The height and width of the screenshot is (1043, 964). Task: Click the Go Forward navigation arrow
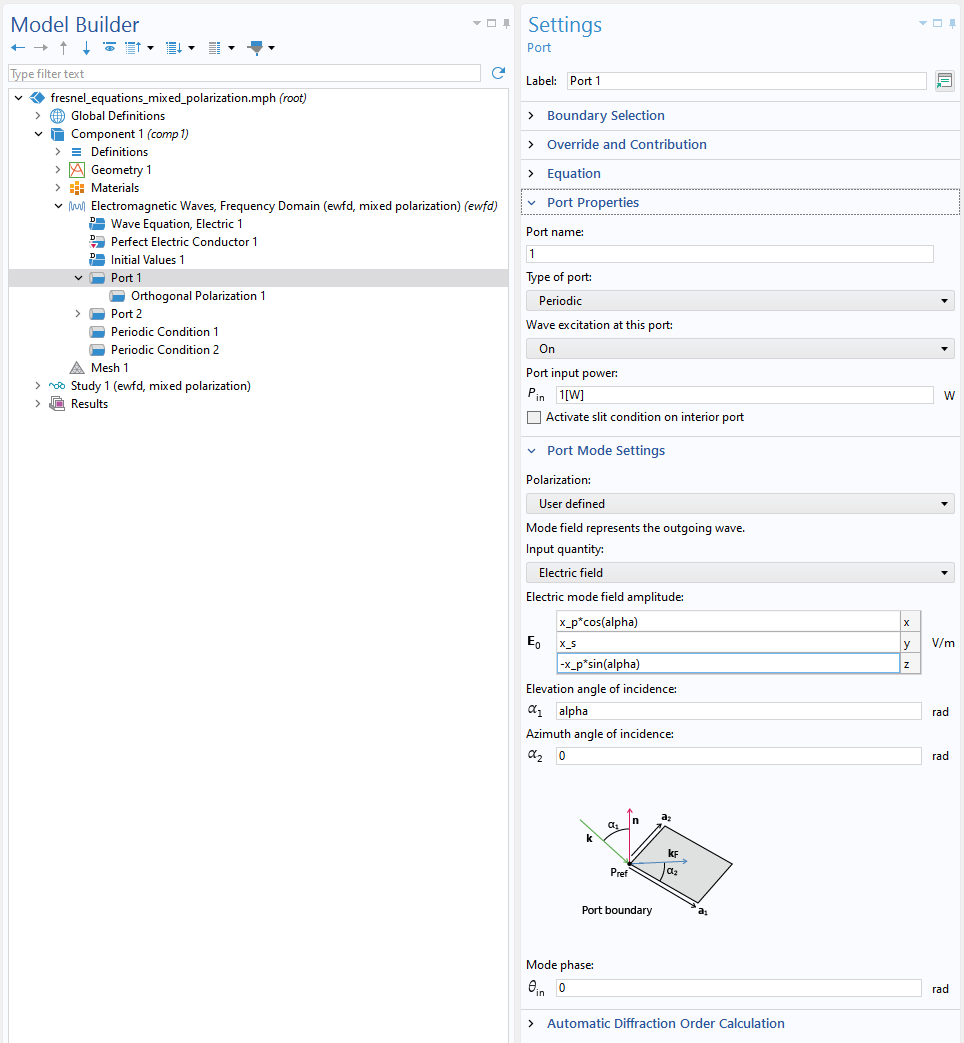[x=40, y=47]
